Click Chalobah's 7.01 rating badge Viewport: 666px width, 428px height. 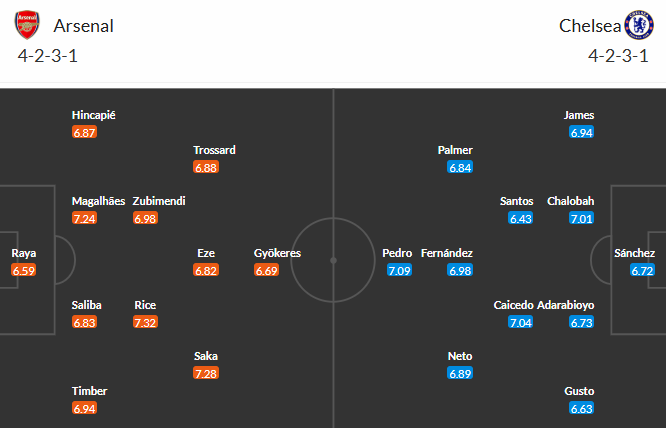tap(581, 218)
